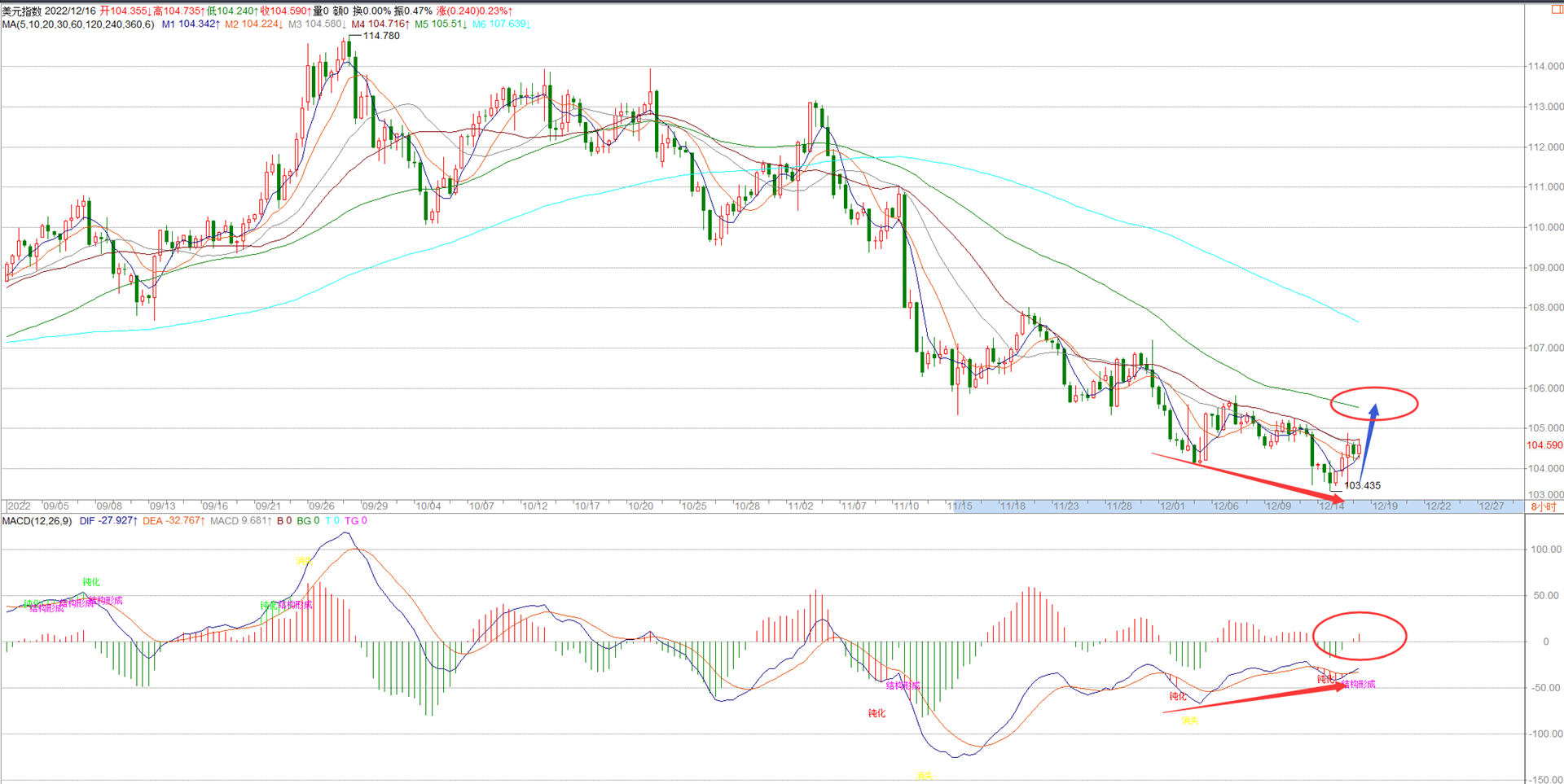
Task: Click the blue upward arrow annotation
Action: [1368, 444]
